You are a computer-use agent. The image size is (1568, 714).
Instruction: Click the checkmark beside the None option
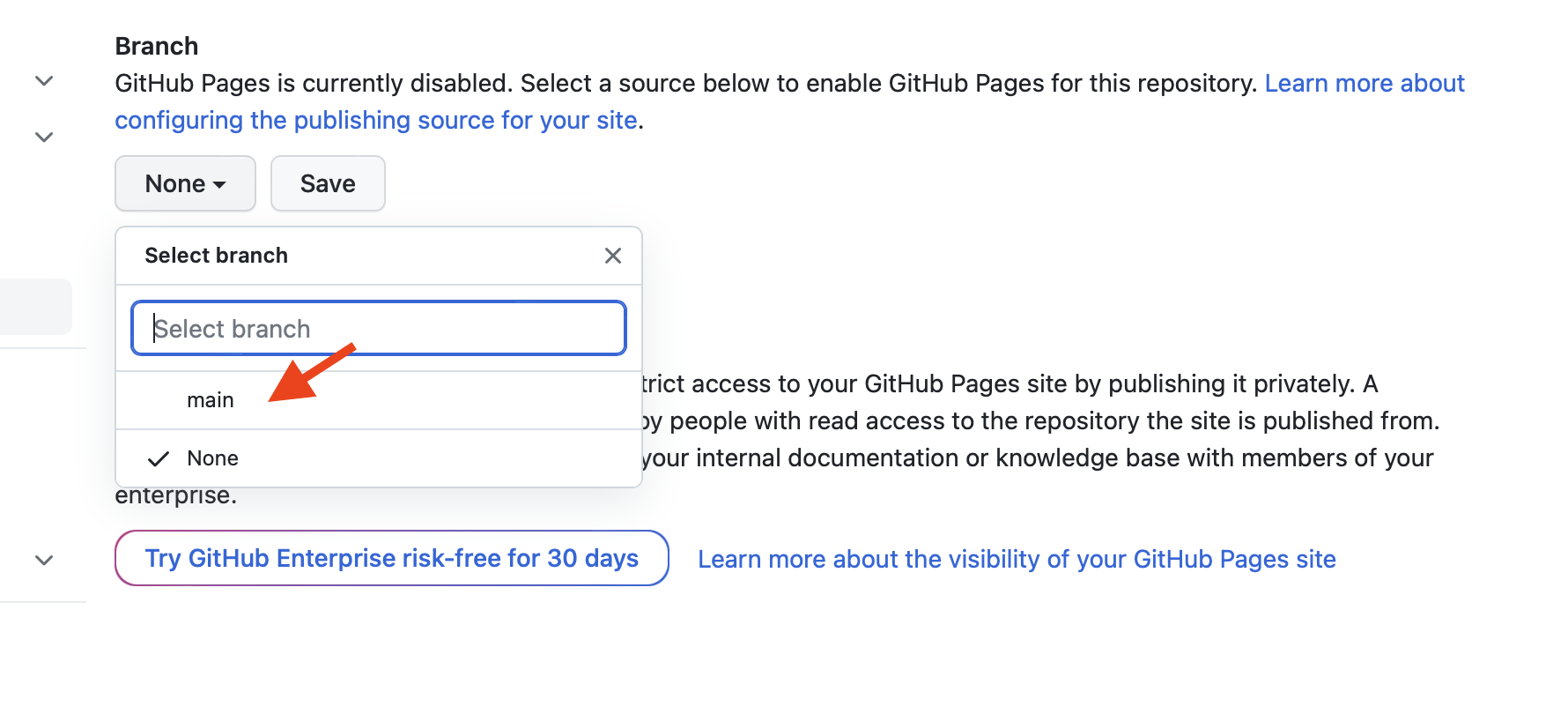pyautogui.click(x=159, y=457)
